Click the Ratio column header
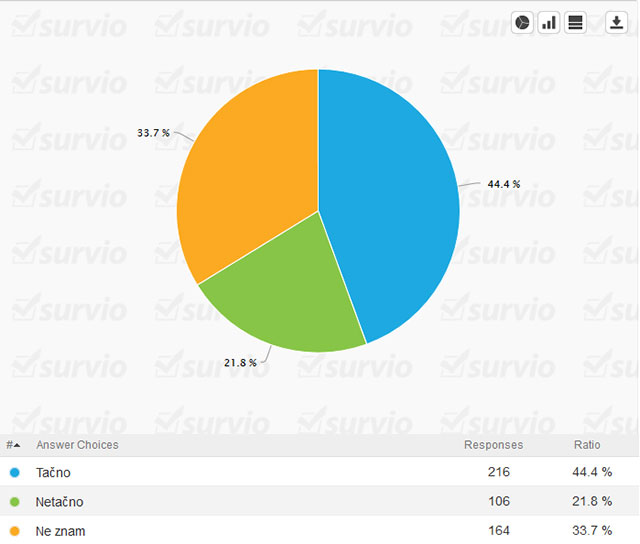 (x=587, y=445)
